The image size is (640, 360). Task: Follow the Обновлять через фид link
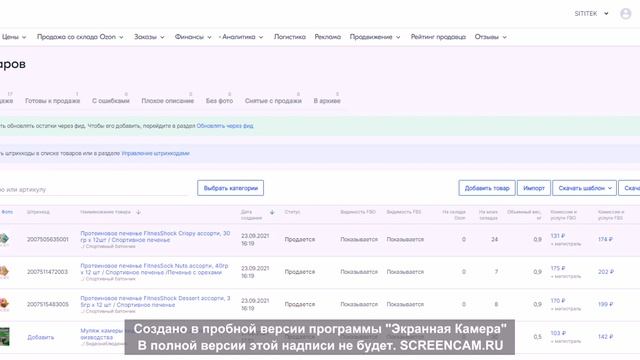(225, 126)
